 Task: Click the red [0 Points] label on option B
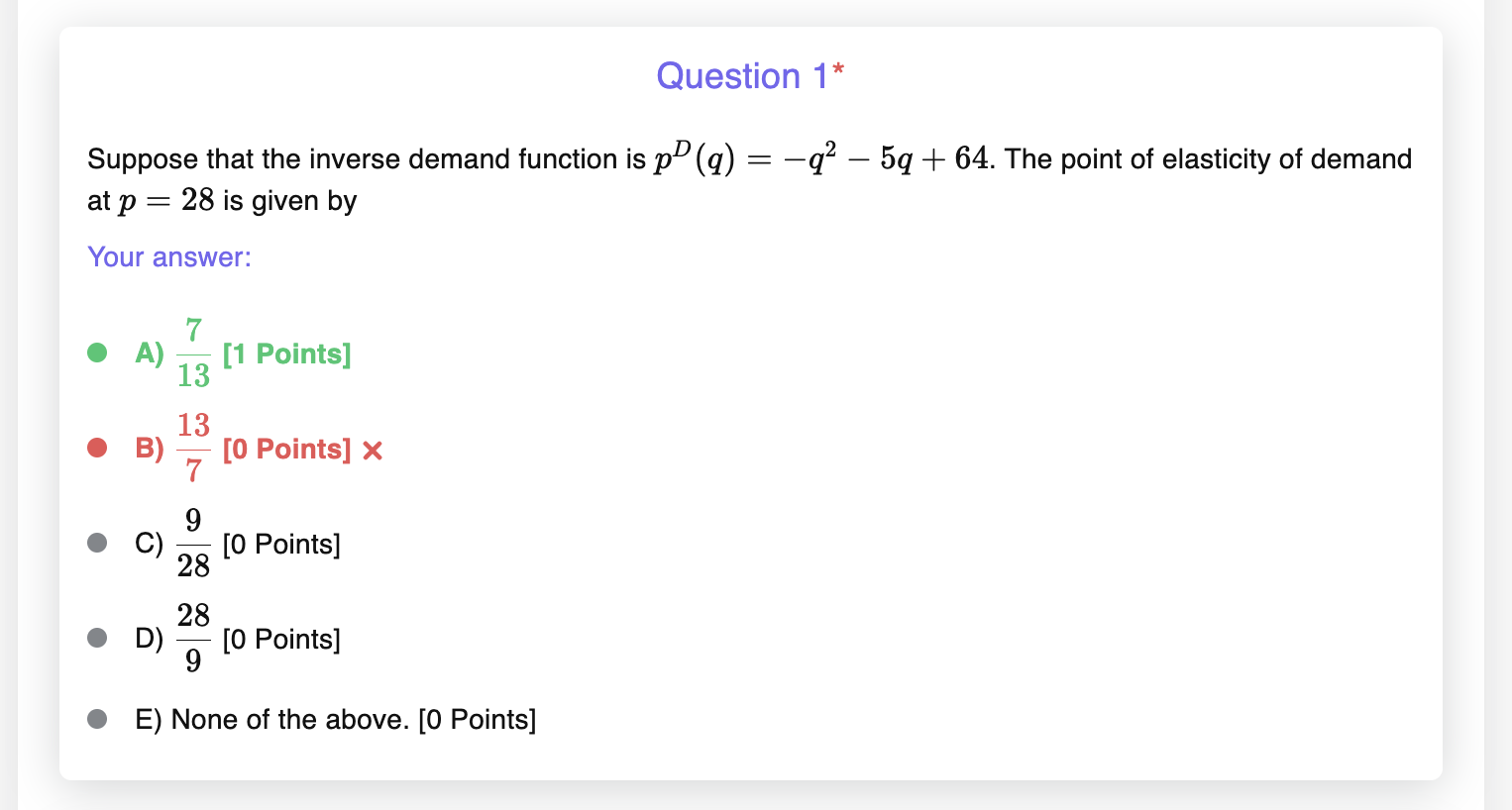(x=286, y=449)
